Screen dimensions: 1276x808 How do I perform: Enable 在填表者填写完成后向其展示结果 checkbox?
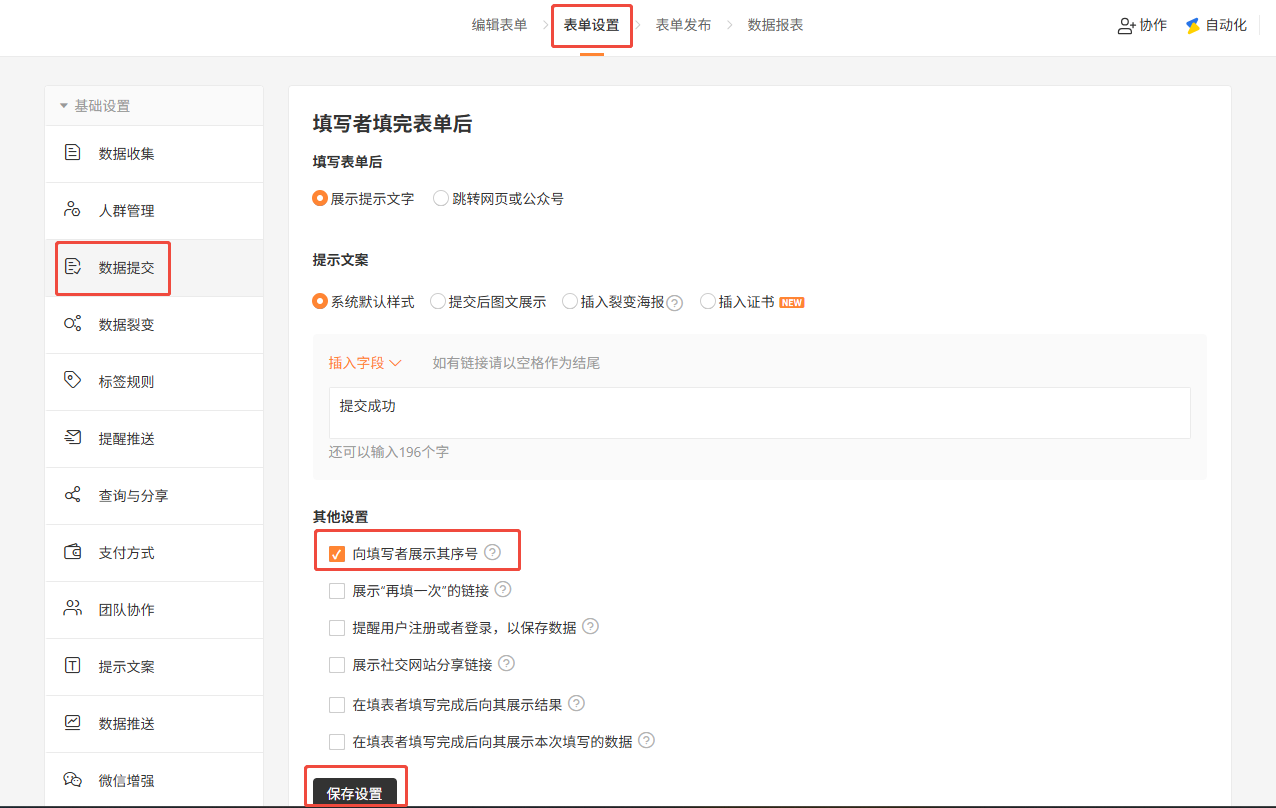337,705
